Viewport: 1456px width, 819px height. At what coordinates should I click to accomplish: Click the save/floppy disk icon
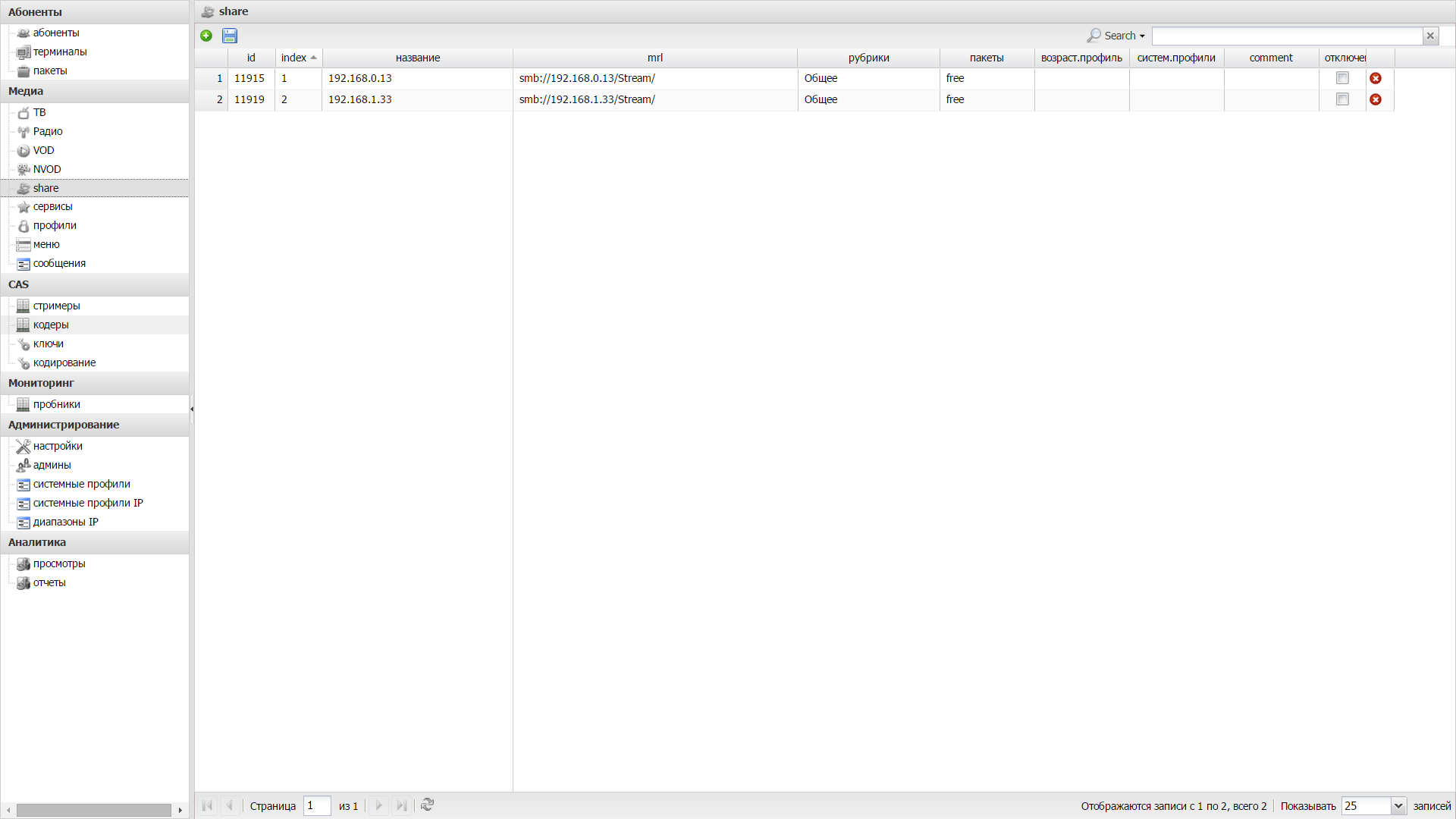coord(229,35)
